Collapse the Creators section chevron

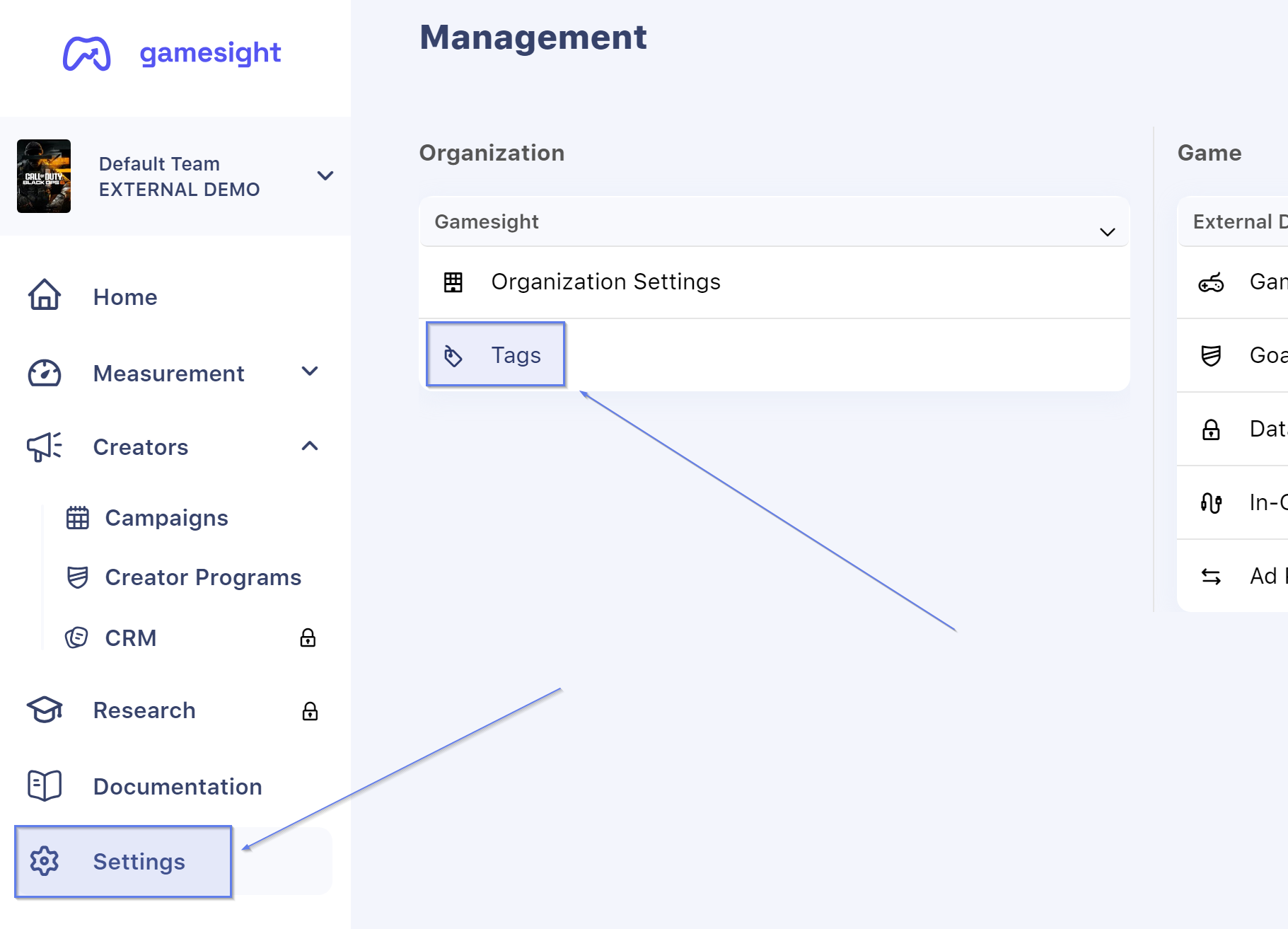[x=310, y=446]
